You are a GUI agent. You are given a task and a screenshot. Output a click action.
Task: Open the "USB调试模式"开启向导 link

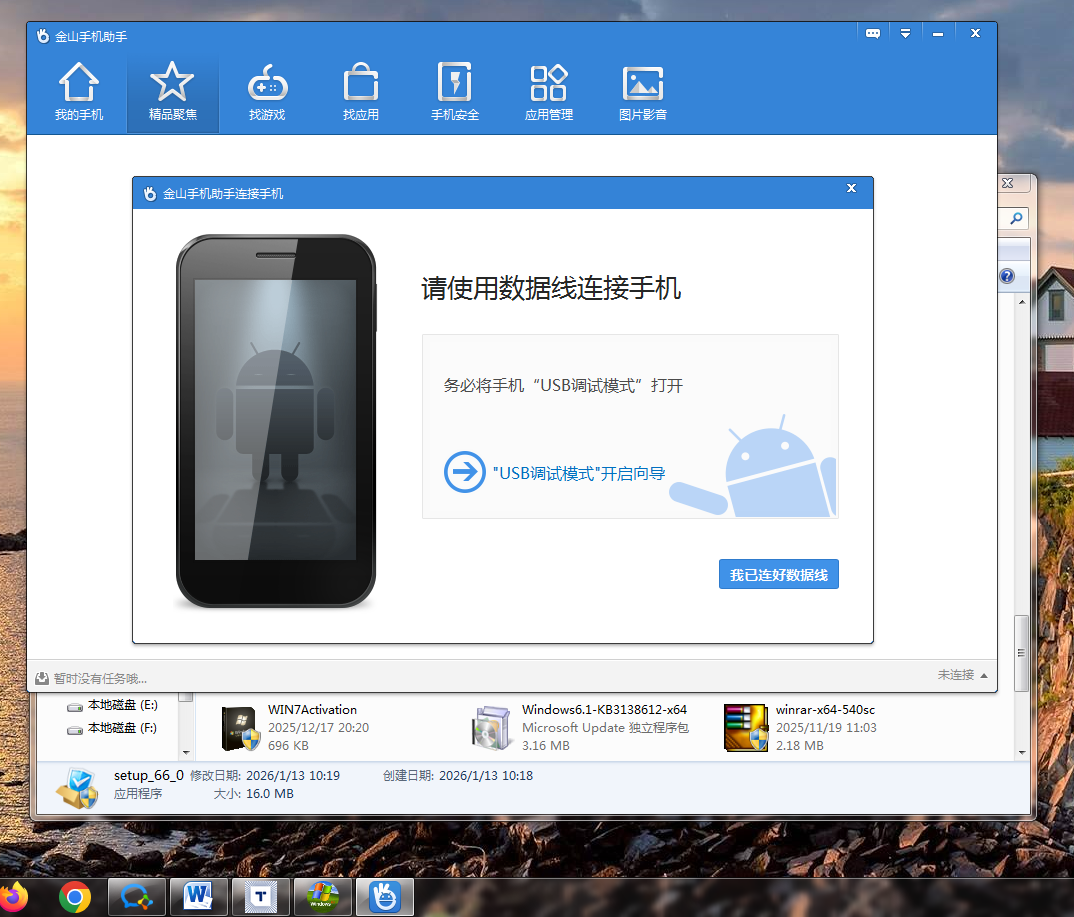580,473
